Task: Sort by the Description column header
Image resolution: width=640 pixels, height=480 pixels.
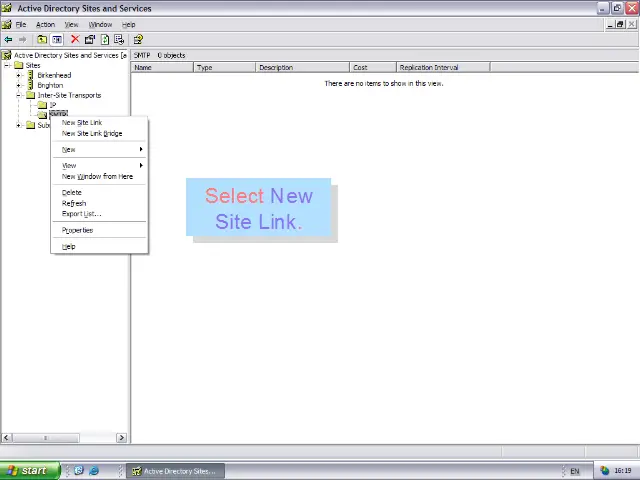Action: click(302, 67)
